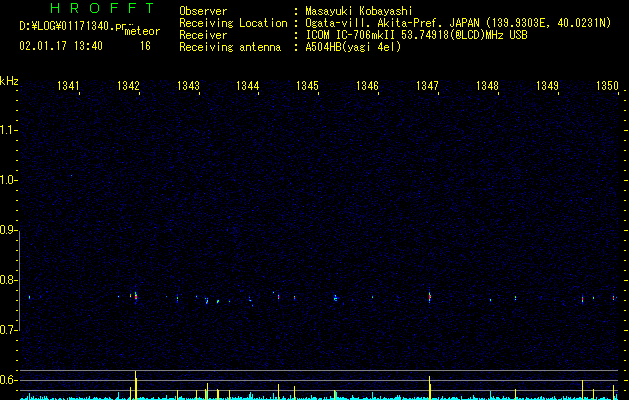This screenshot has width=629, height=400.
Task: Click the kHz axis unit label
Action: point(9,81)
